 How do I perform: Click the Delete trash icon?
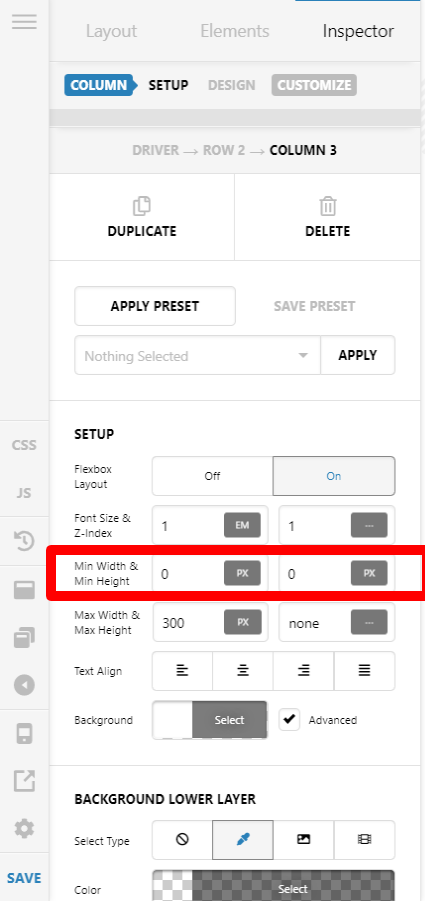coord(328,206)
